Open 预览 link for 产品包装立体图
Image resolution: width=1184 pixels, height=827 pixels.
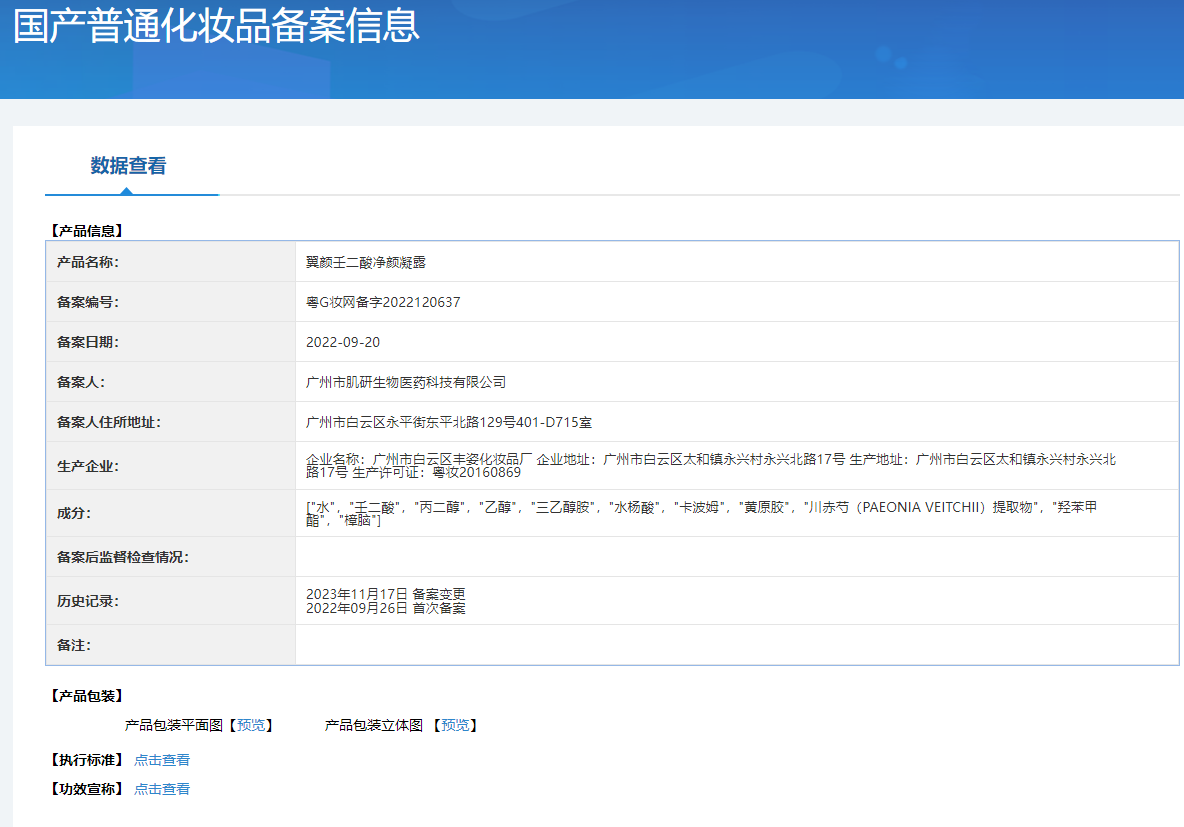[x=455, y=725]
